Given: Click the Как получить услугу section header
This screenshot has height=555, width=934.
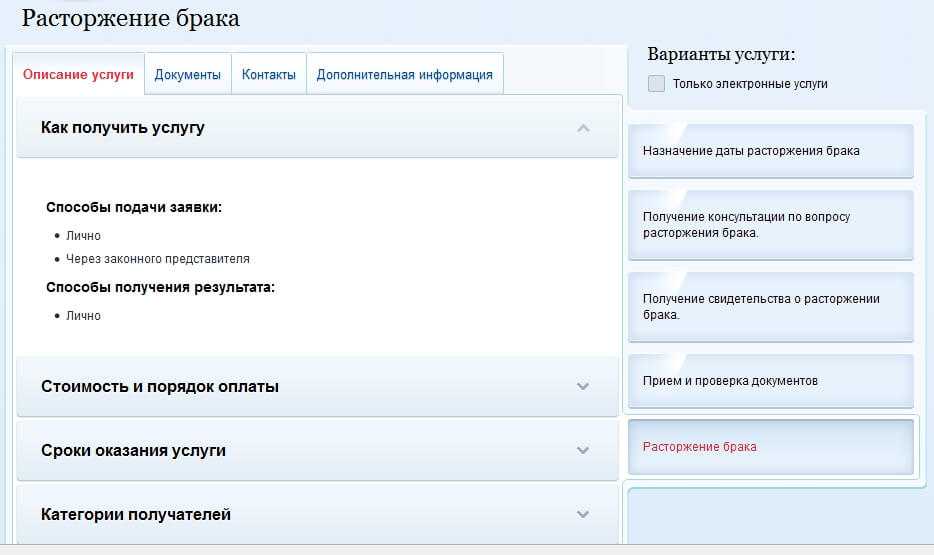Looking at the screenshot, I should pyautogui.click(x=317, y=127).
